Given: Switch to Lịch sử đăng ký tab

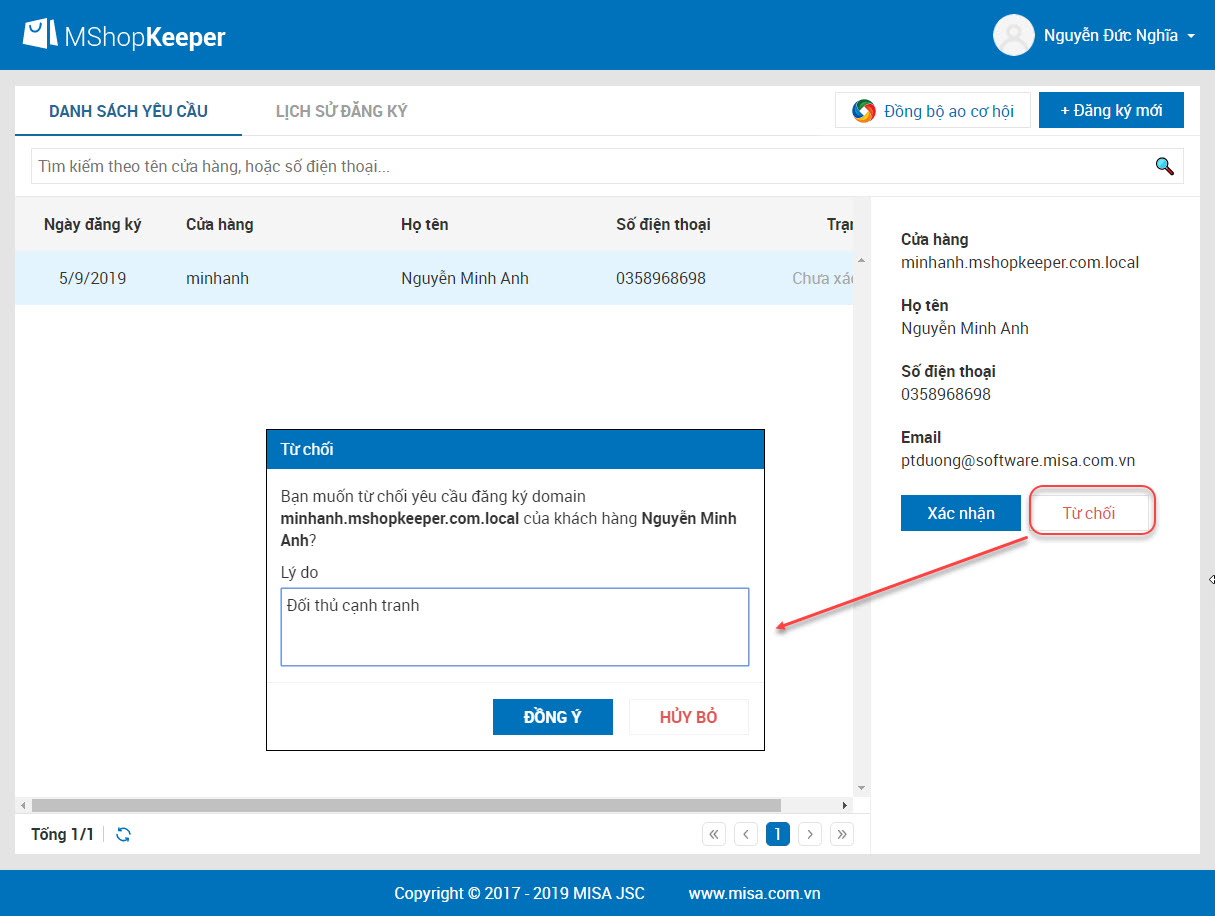Looking at the screenshot, I should [x=342, y=111].
